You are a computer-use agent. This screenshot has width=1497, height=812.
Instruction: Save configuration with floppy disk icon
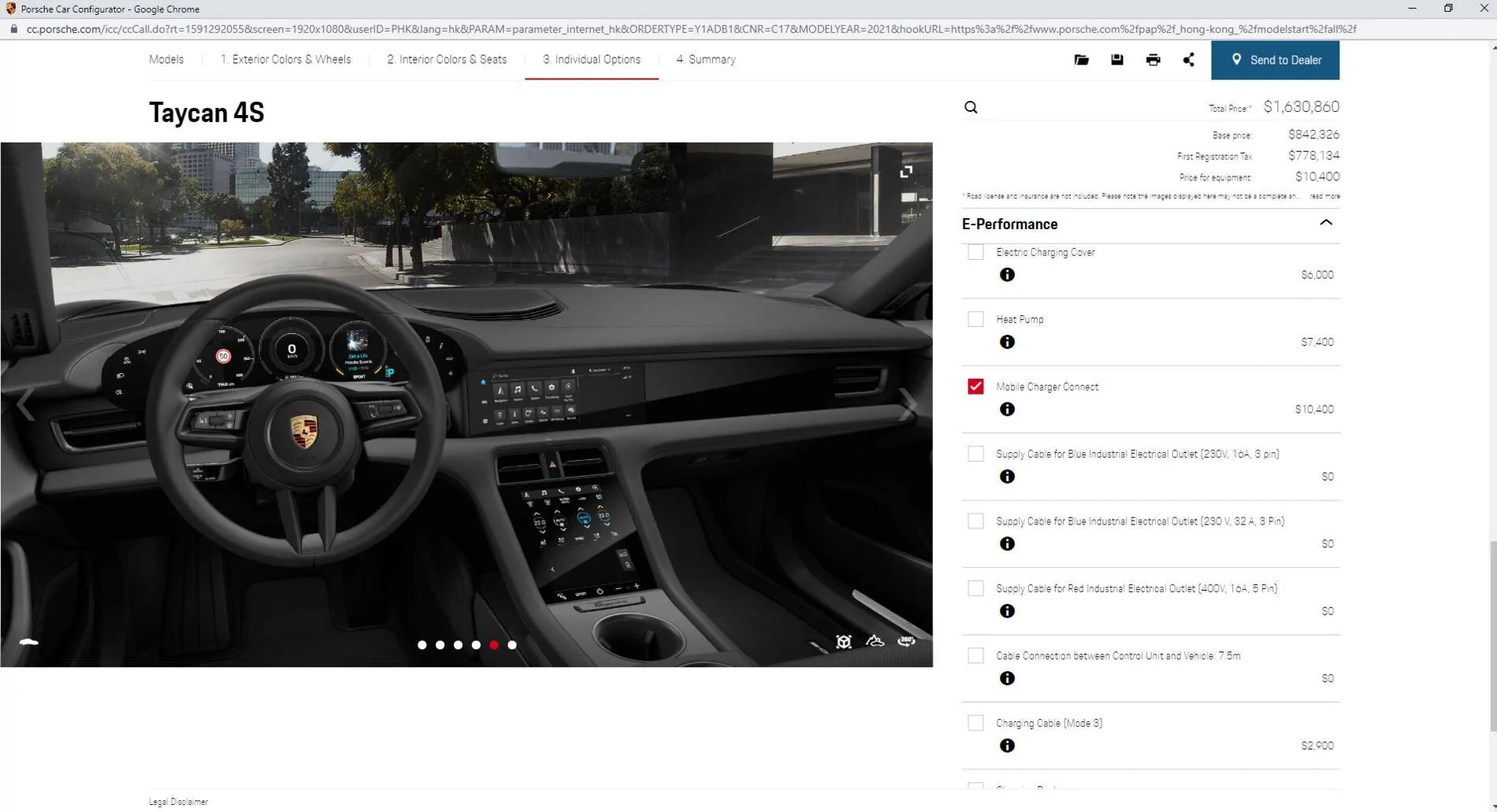coord(1116,60)
